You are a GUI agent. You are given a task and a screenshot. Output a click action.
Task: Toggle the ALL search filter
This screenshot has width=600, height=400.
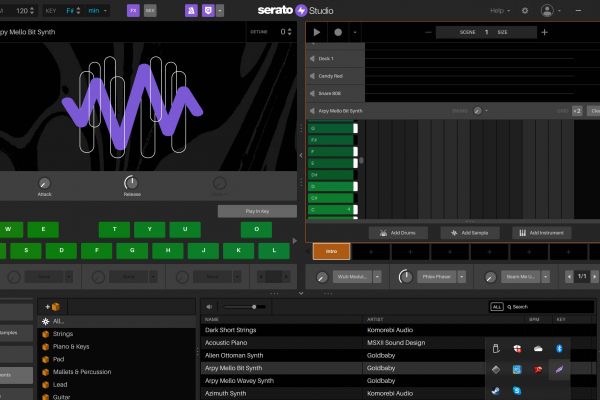pyautogui.click(x=497, y=307)
